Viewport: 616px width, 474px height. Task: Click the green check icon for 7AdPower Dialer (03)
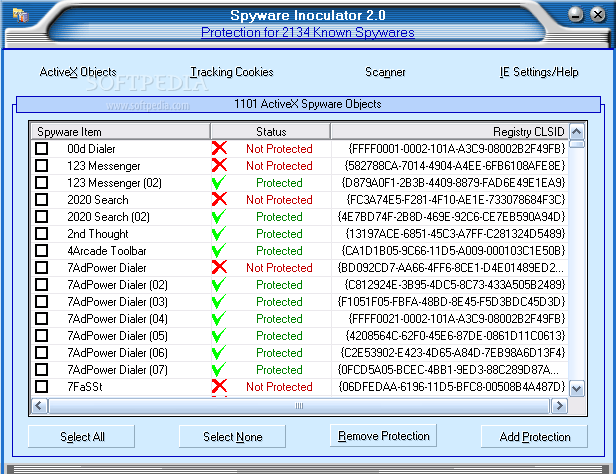click(219, 301)
